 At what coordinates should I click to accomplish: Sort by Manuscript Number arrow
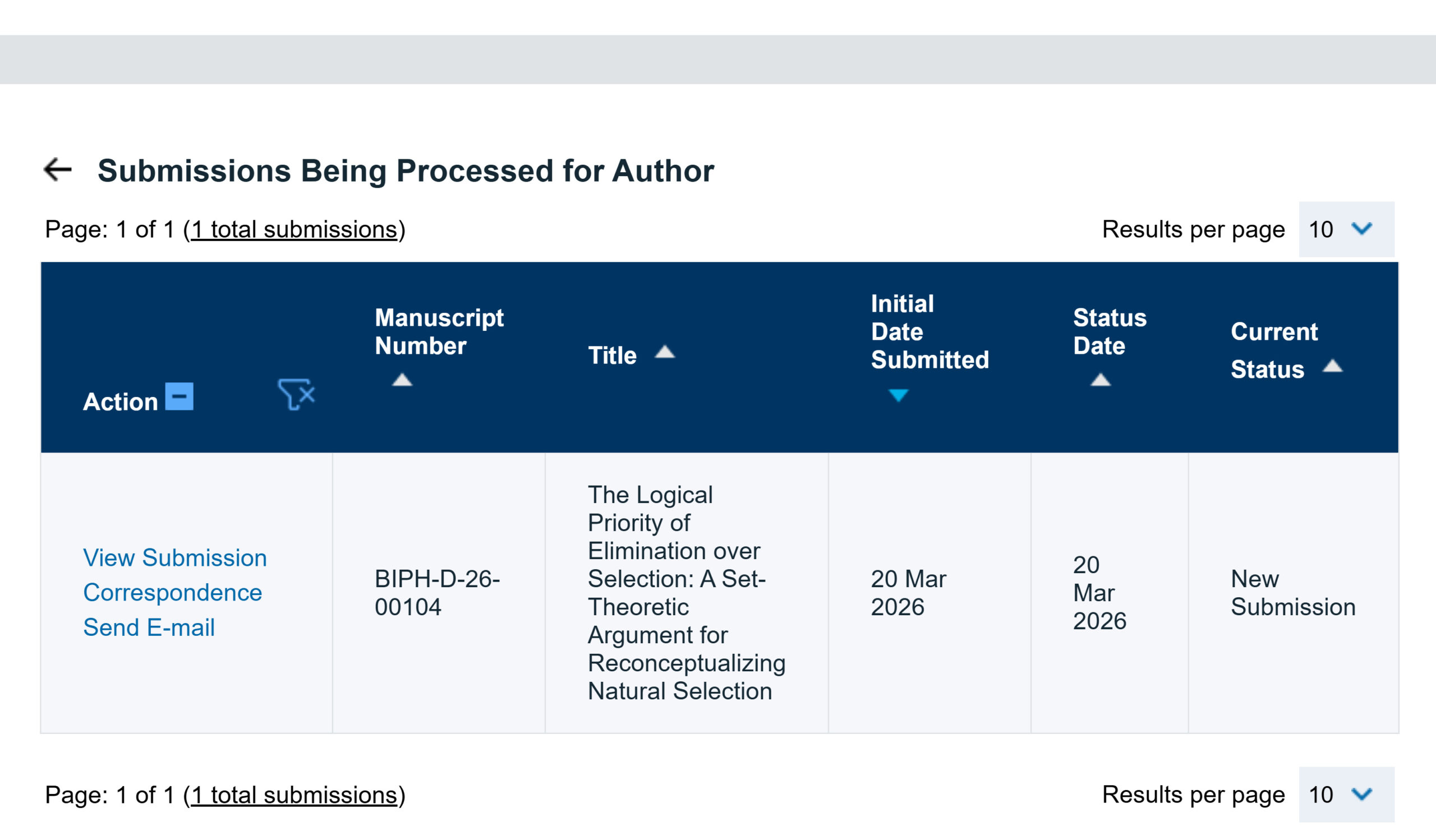402,380
